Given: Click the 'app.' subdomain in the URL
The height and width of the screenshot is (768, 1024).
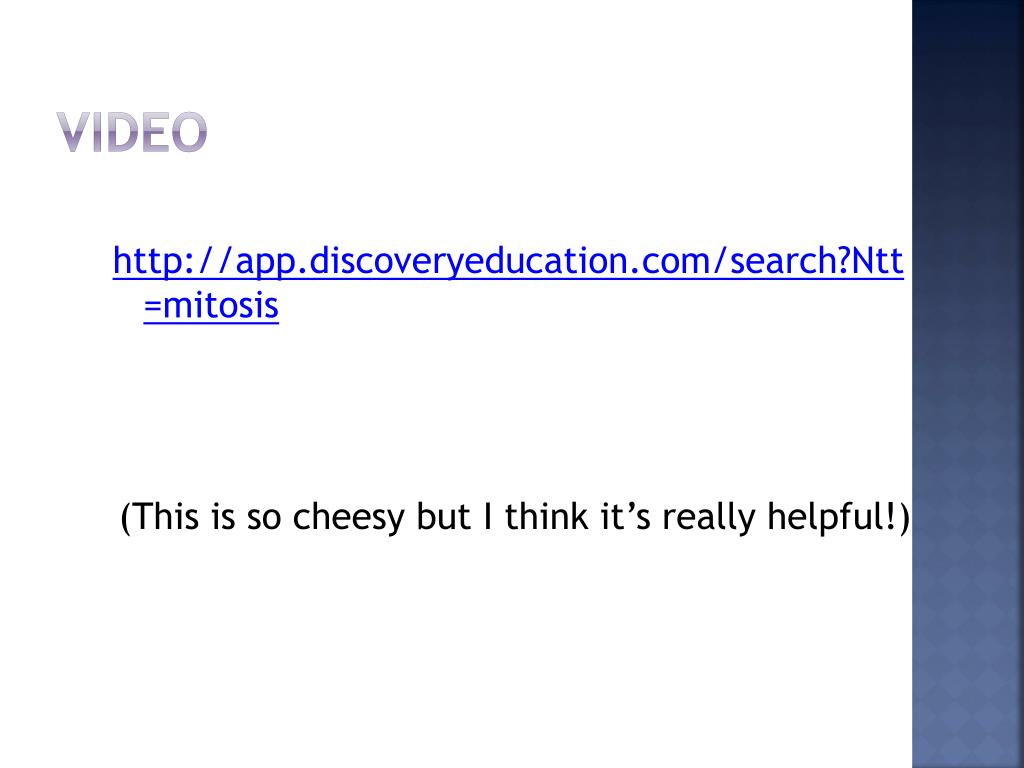Looking at the screenshot, I should click(270, 261).
